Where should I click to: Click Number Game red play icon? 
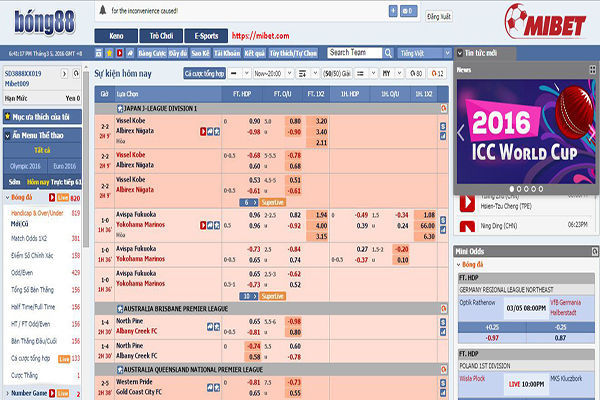click(52, 393)
